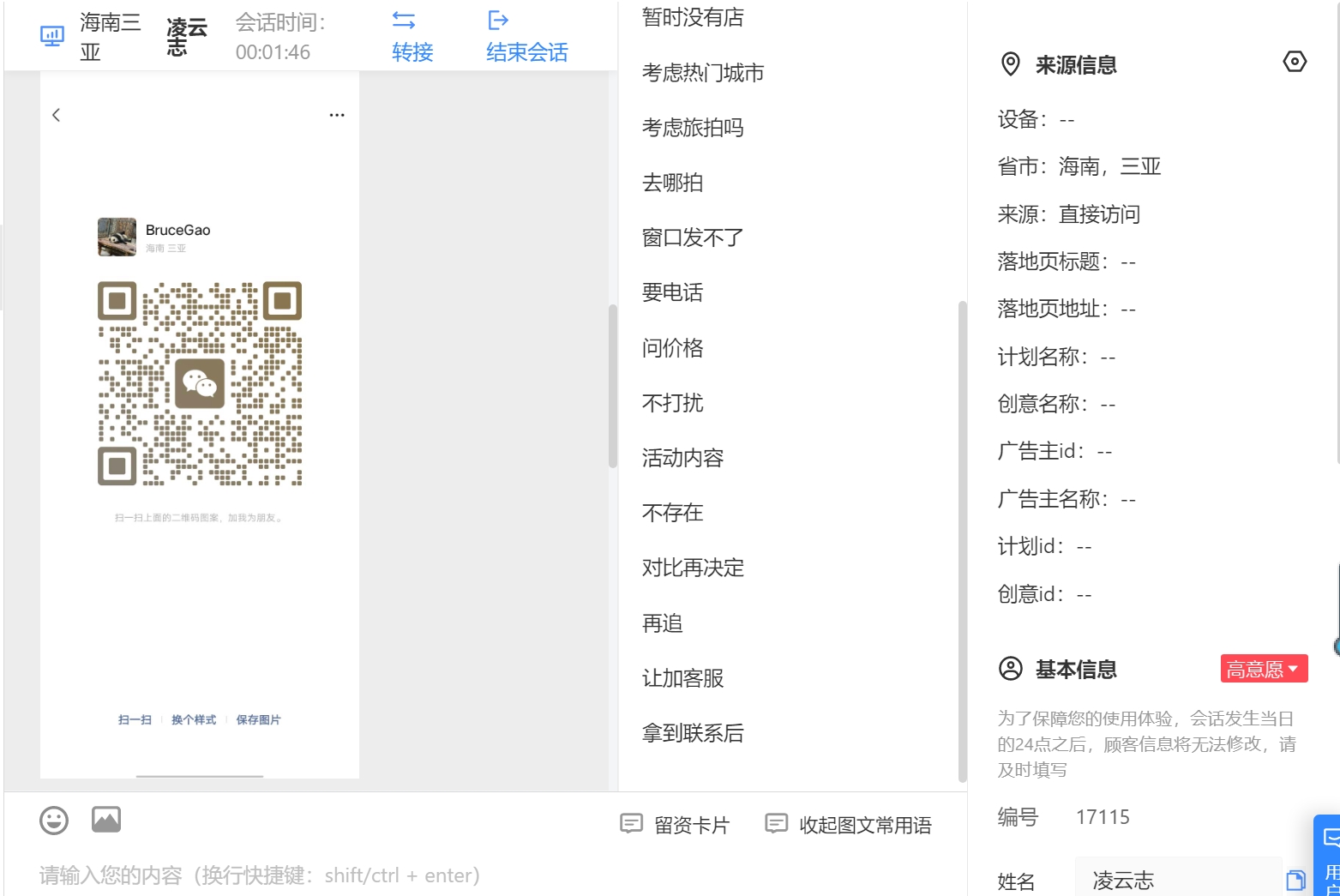The height and width of the screenshot is (896, 1340).
Task: Click the session timer 00:01:46
Action: click(273, 52)
